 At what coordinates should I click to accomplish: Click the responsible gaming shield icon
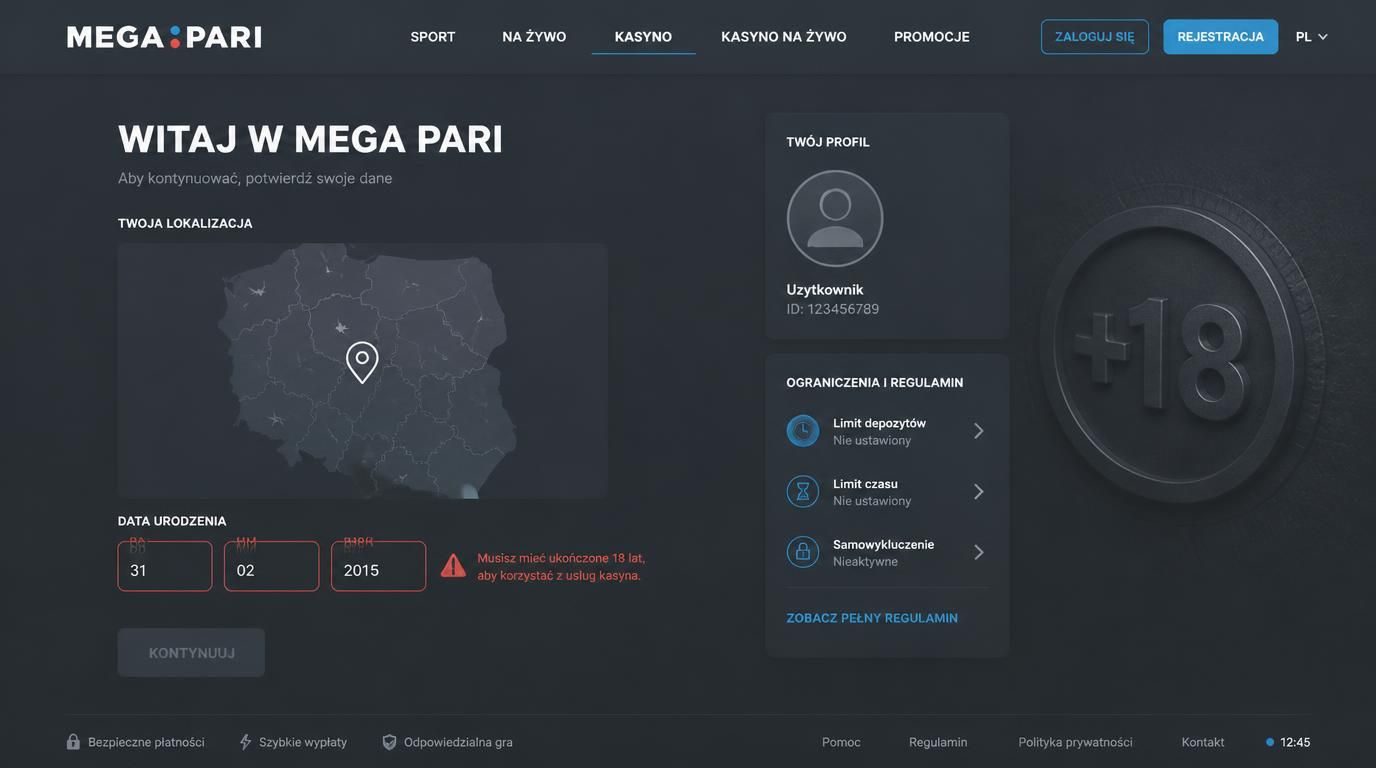click(x=389, y=742)
